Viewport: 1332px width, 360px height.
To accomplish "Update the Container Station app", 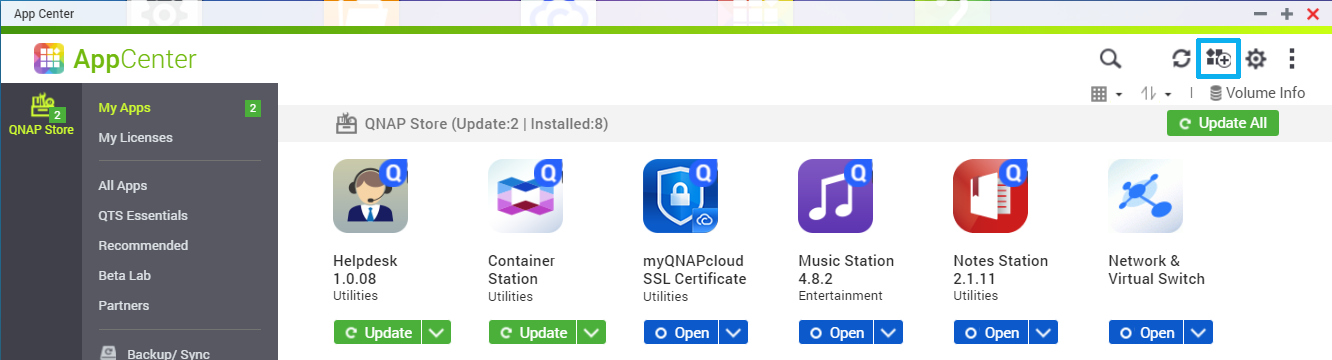I will (533, 333).
